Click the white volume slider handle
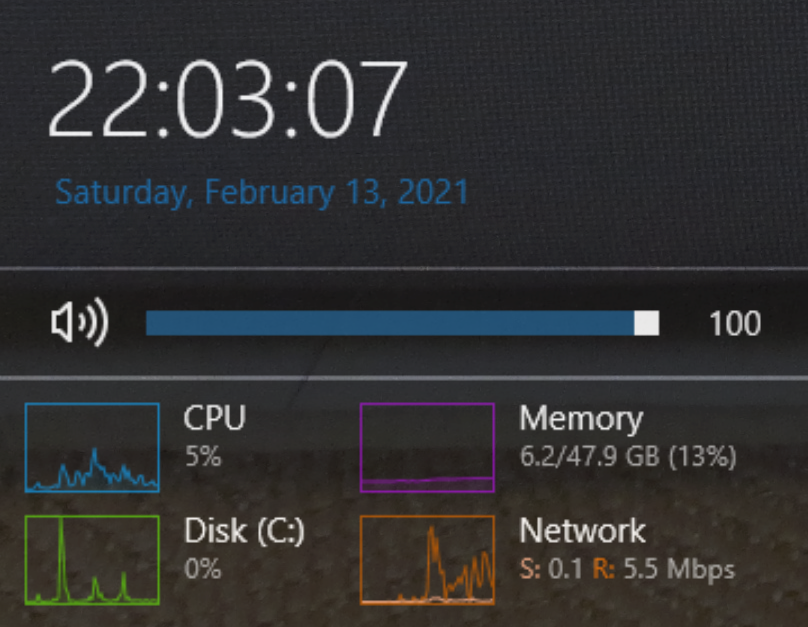Viewport: 808px width, 627px height. (x=647, y=323)
